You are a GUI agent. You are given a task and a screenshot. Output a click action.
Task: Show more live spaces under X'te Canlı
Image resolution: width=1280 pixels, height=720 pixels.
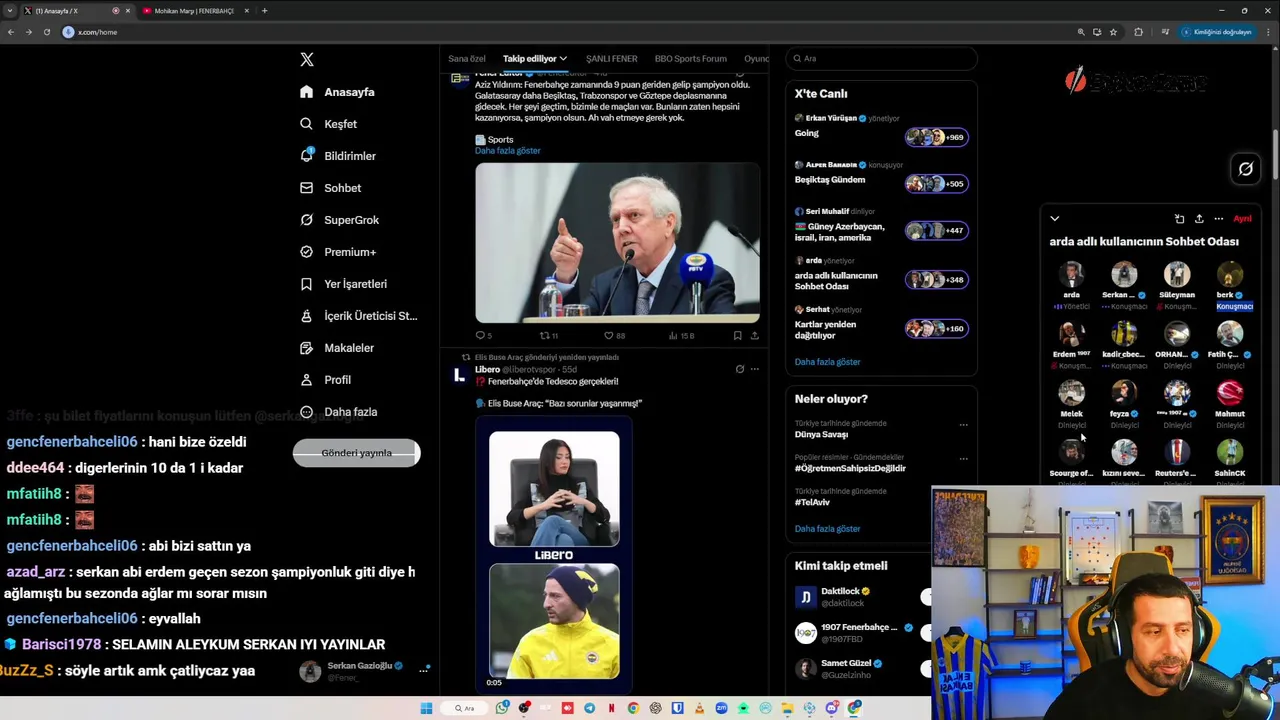[827, 362]
